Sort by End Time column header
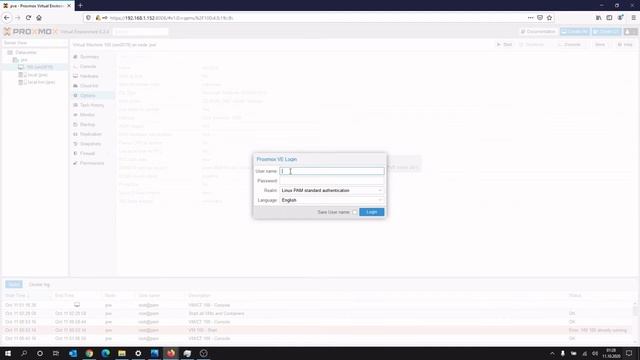 [77, 296]
